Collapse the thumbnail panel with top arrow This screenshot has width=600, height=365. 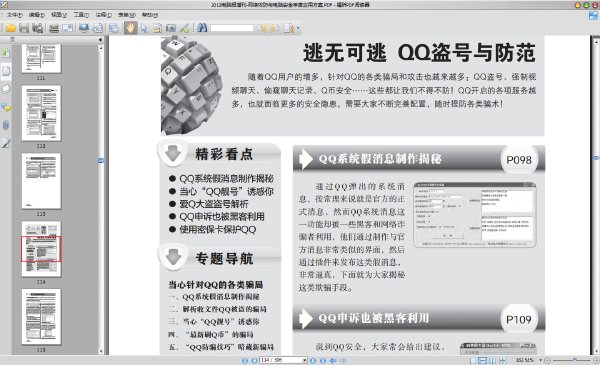pyautogui.click(x=100, y=39)
